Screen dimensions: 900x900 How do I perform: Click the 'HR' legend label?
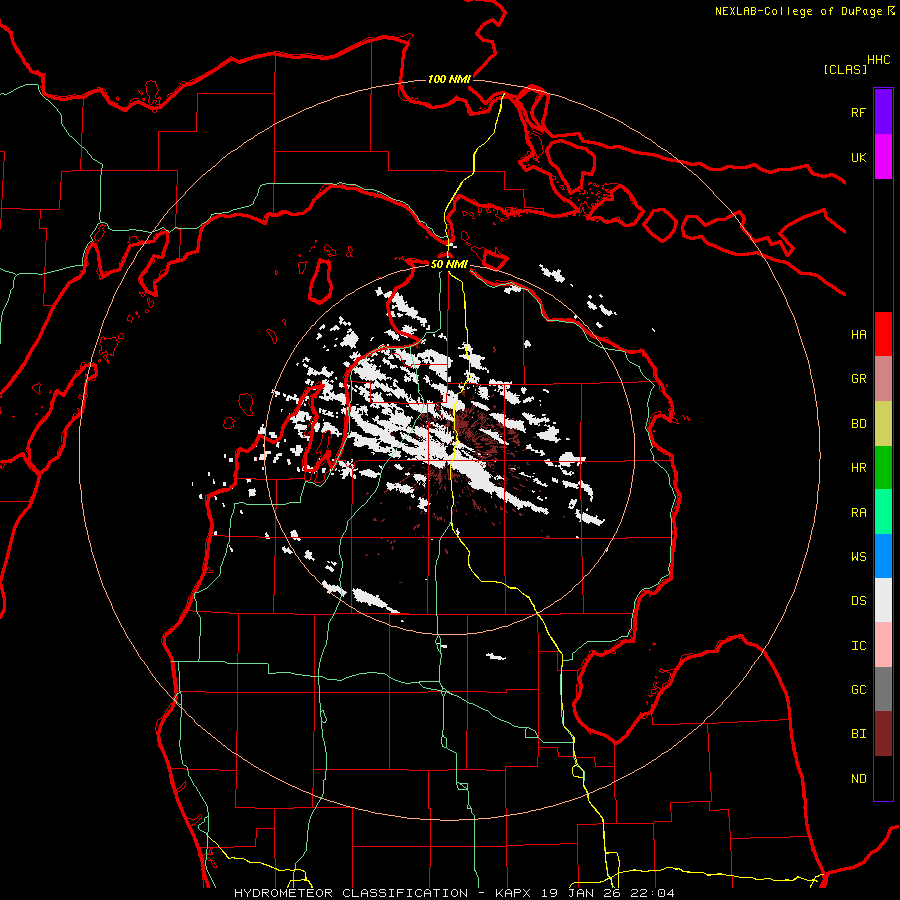tap(858, 468)
